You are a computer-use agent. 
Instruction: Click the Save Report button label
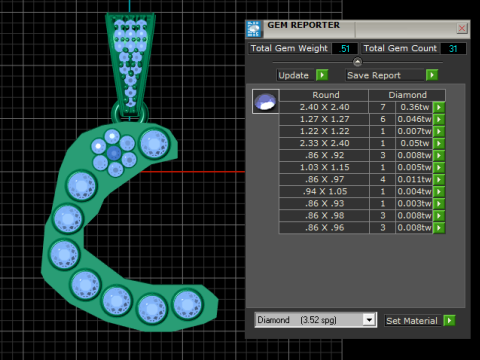coord(385,75)
